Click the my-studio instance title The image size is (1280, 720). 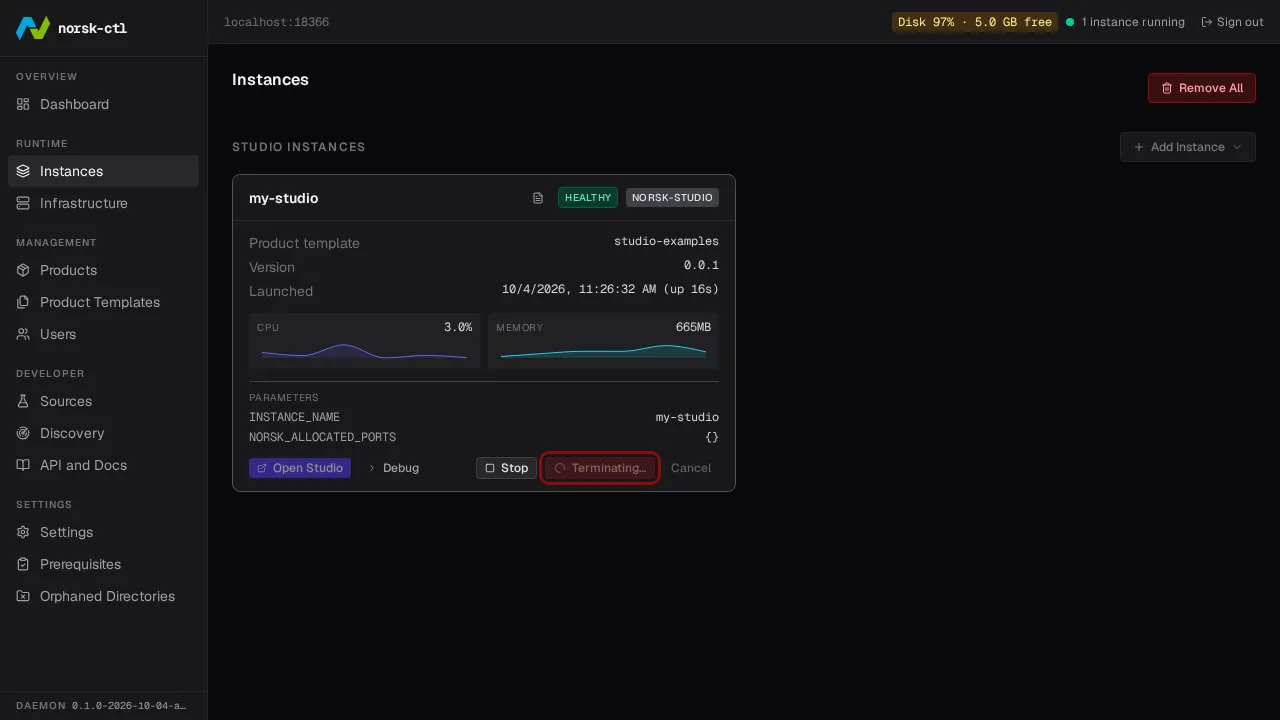pos(284,198)
